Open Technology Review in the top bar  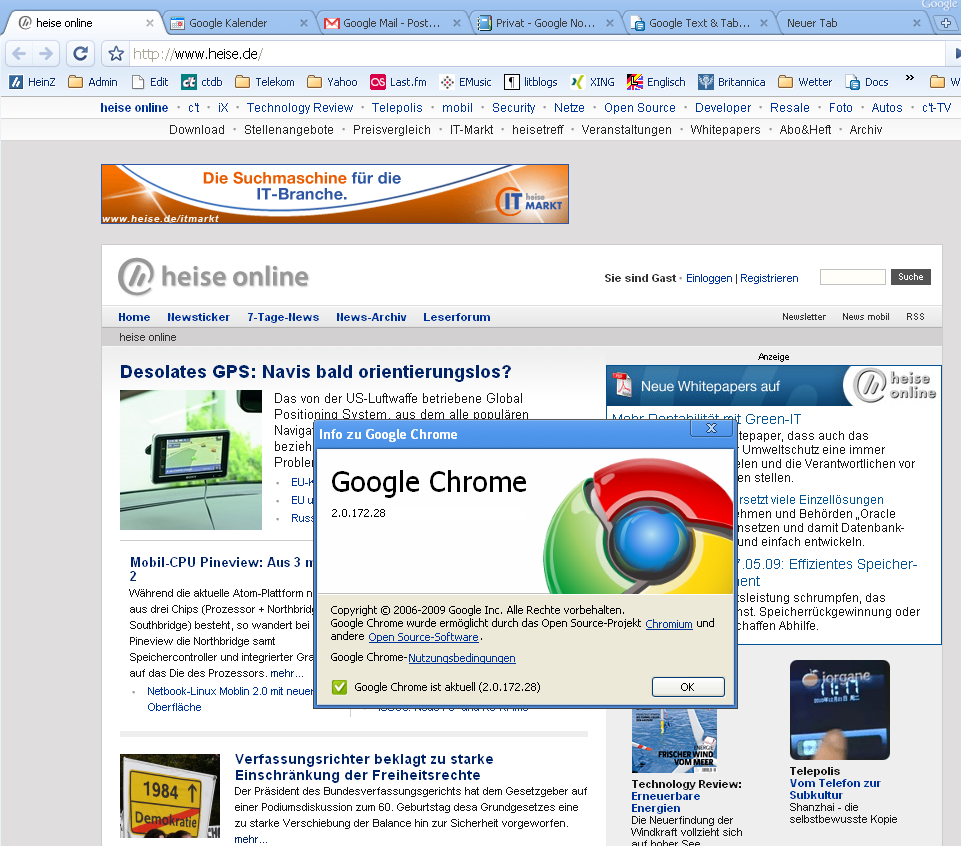300,108
